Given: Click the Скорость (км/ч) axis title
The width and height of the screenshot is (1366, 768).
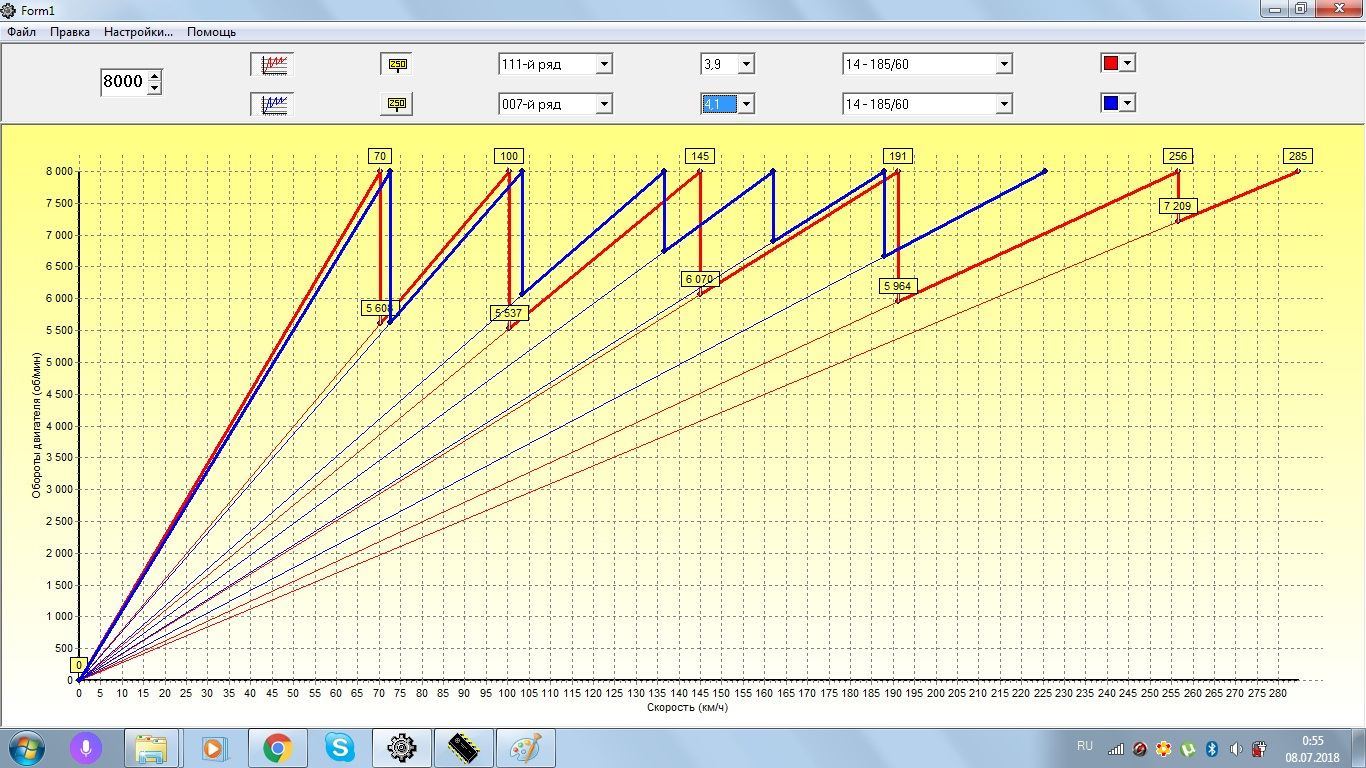Looking at the screenshot, I should [x=688, y=707].
